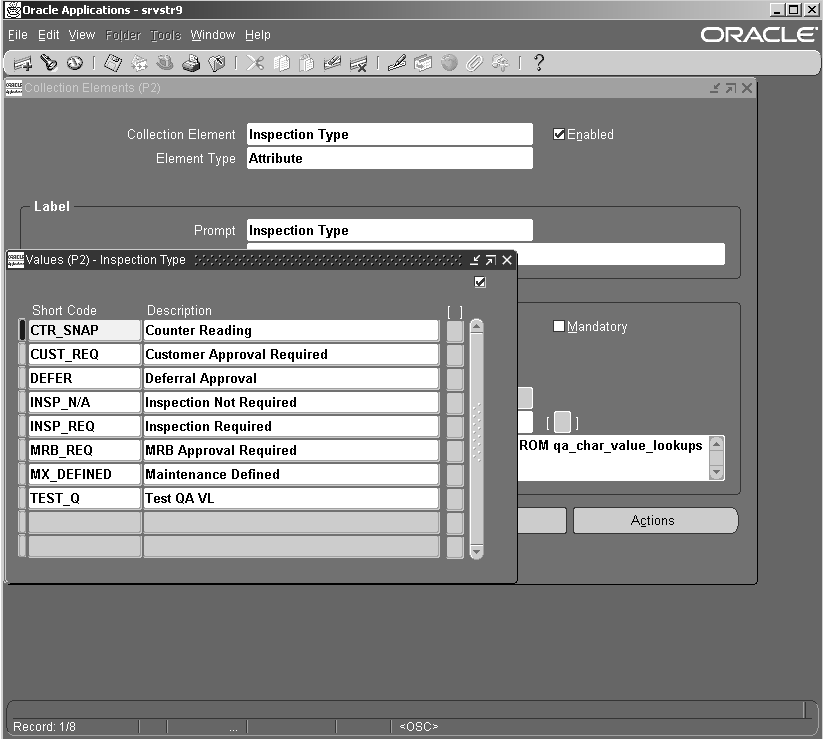Open the Tools menu
The height and width of the screenshot is (739, 823).
point(166,35)
